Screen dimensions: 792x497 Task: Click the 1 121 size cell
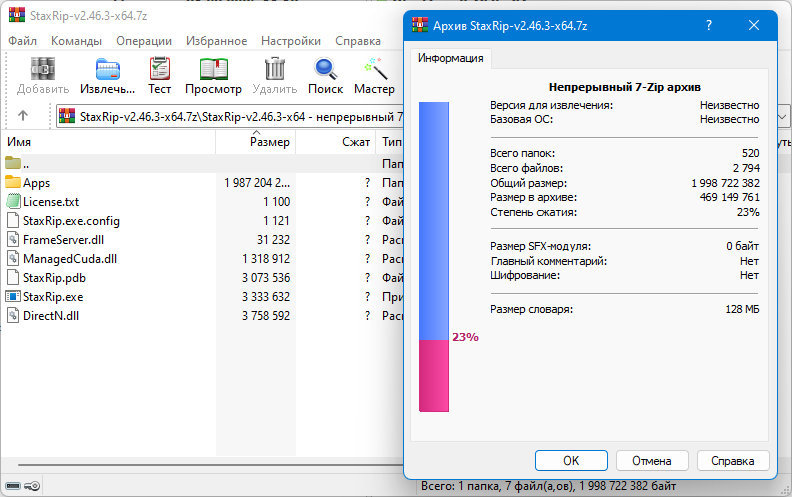point(276,221)
